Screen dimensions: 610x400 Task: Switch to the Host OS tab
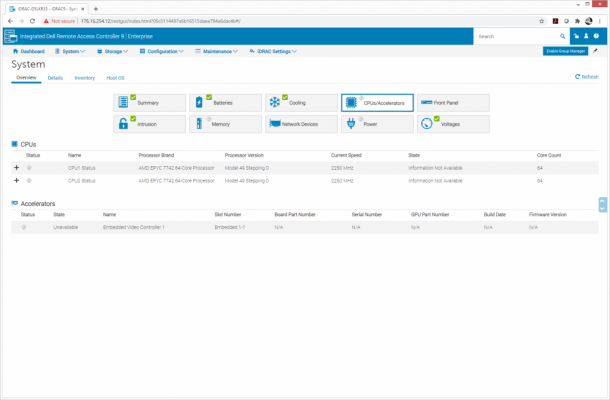(x=115, y=78)
